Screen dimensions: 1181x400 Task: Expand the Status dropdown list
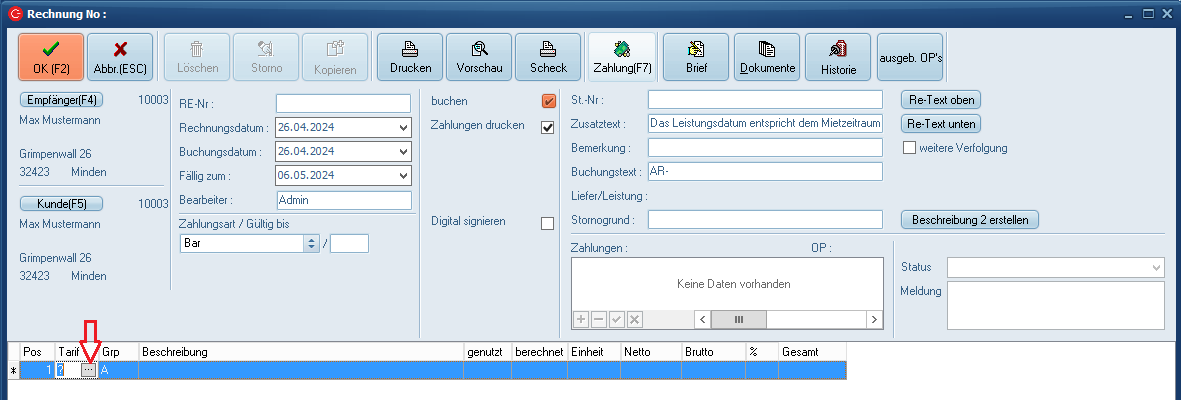[1157, 268]
